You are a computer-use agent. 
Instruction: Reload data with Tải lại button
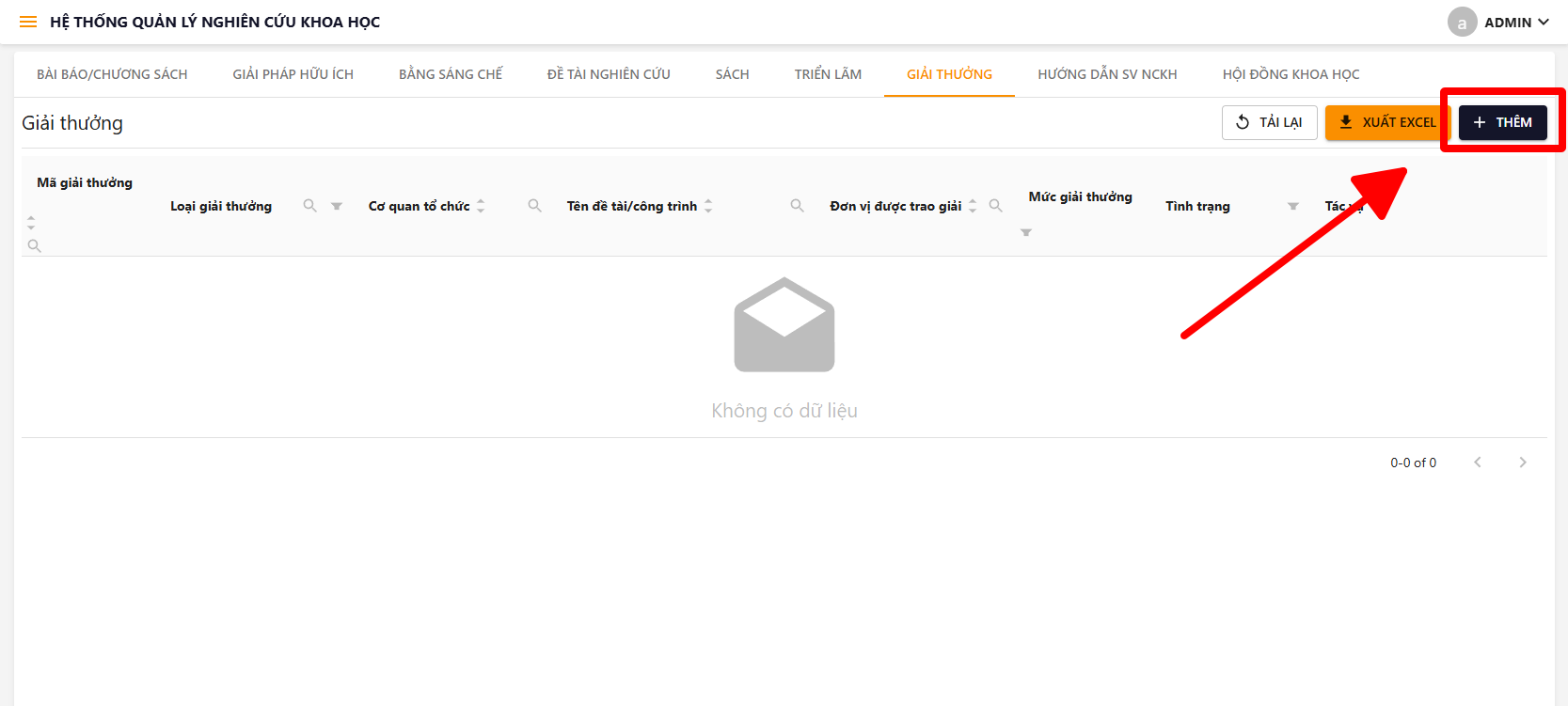(1269, 122)
